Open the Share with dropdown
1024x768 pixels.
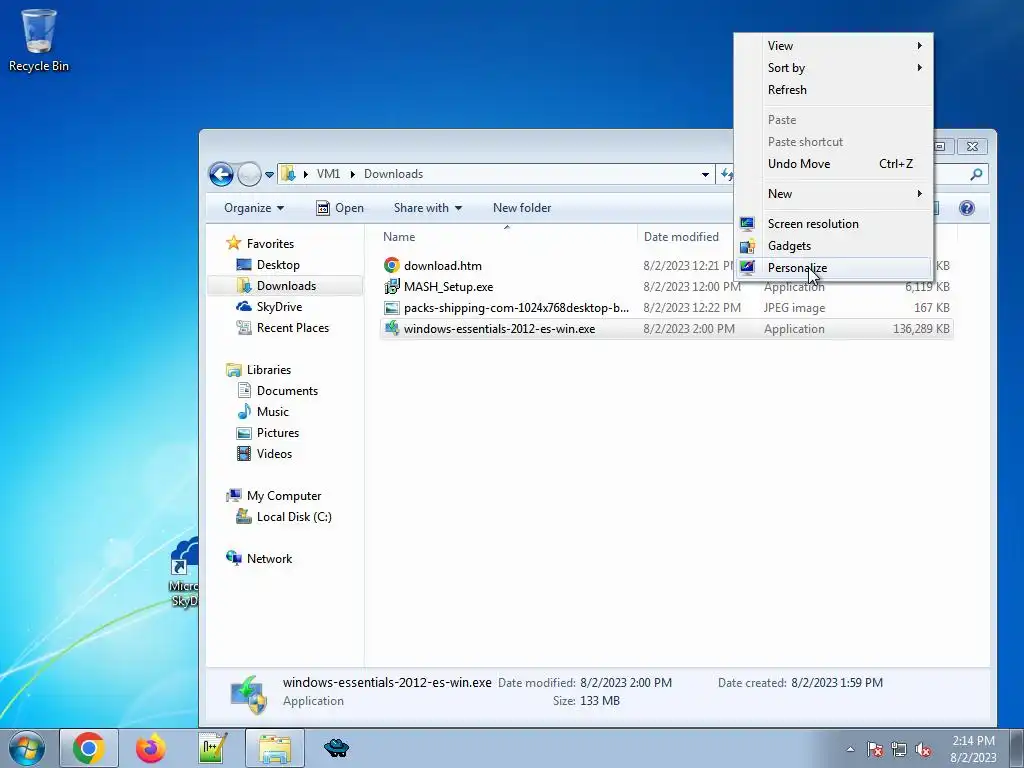(x=428, y=208)
